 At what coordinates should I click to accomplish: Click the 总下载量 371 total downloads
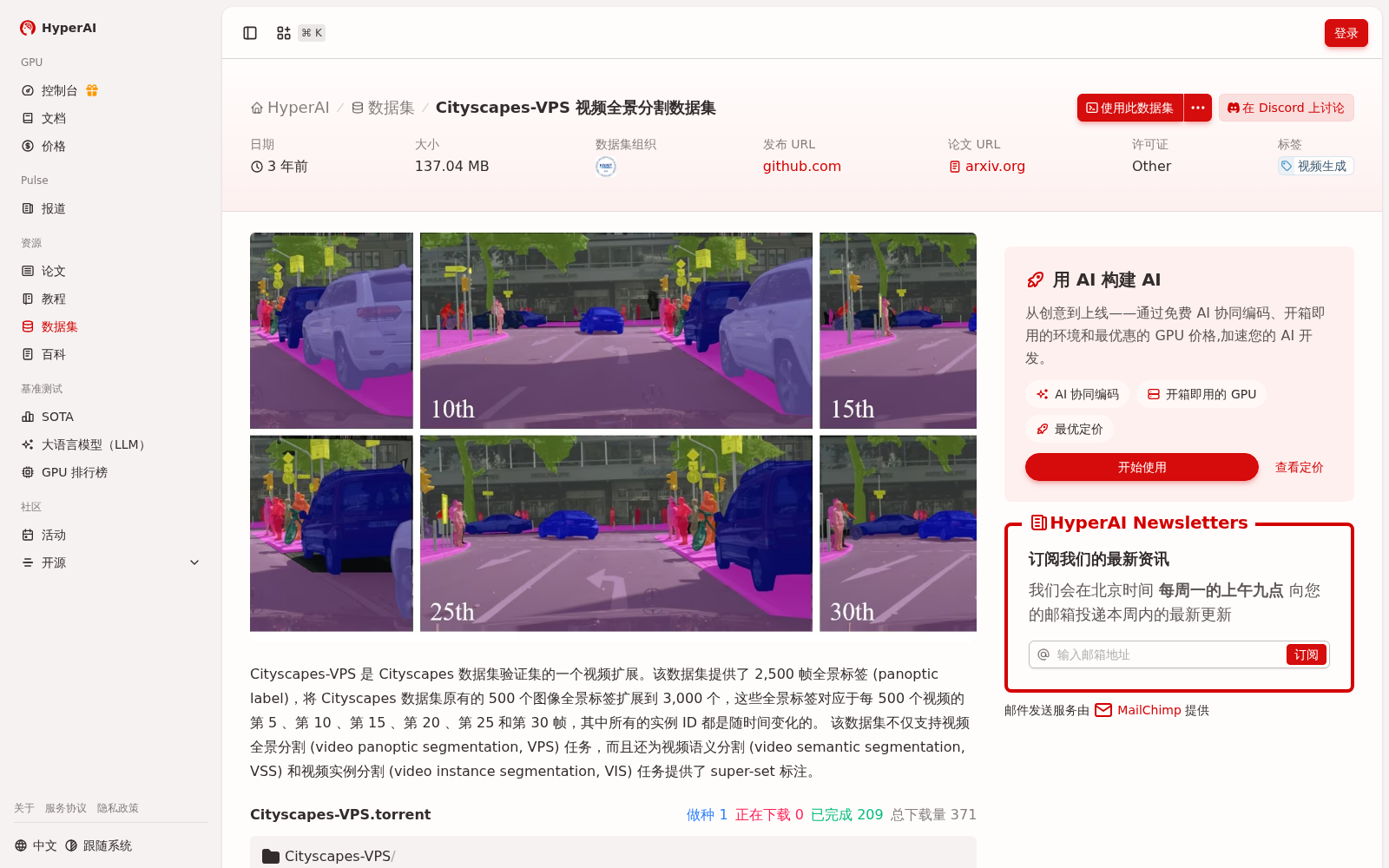click(x=933, y=814)
